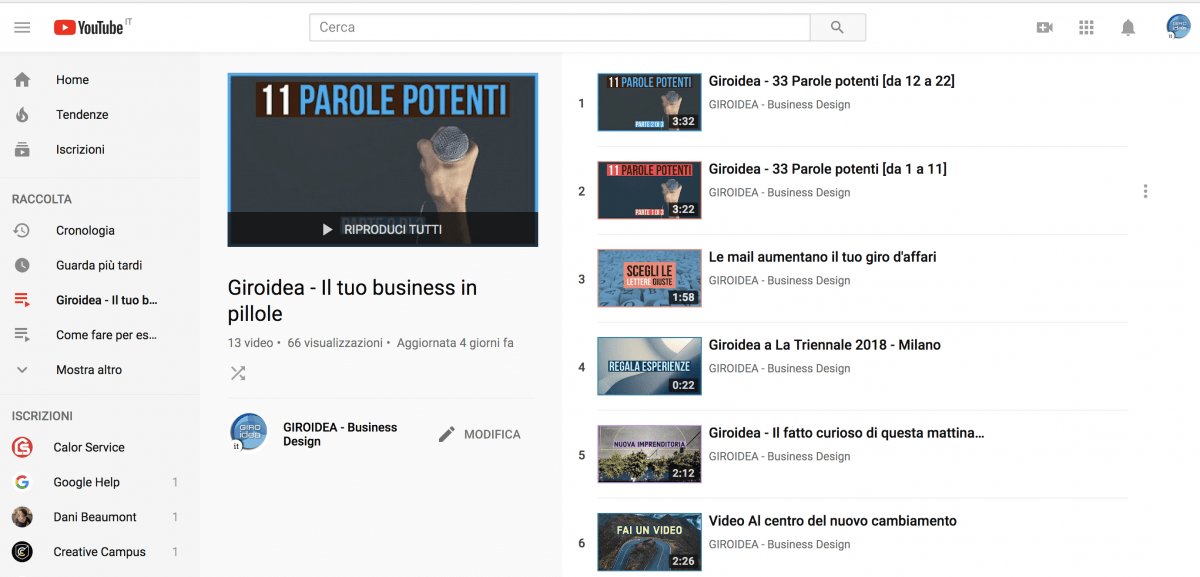Click the Come fare per es... playlist icon
Viewport: 1200px width, 577px height.
point(22,335)
